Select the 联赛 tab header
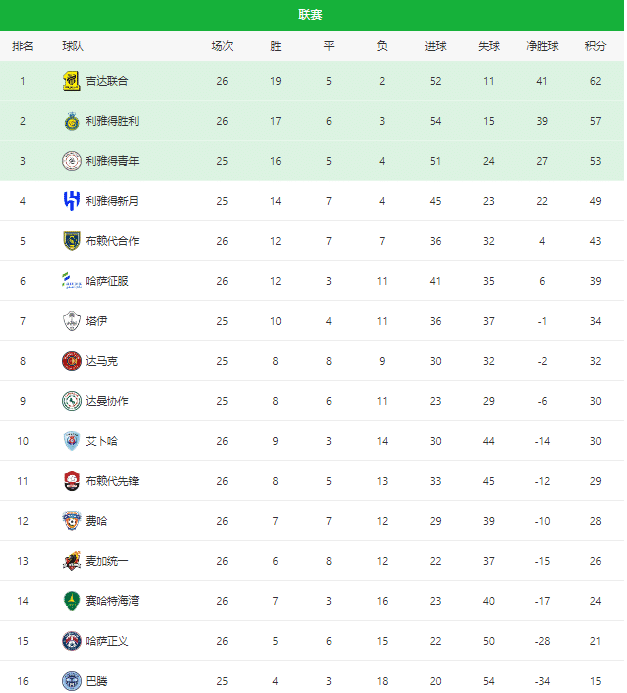 point(311,15)
